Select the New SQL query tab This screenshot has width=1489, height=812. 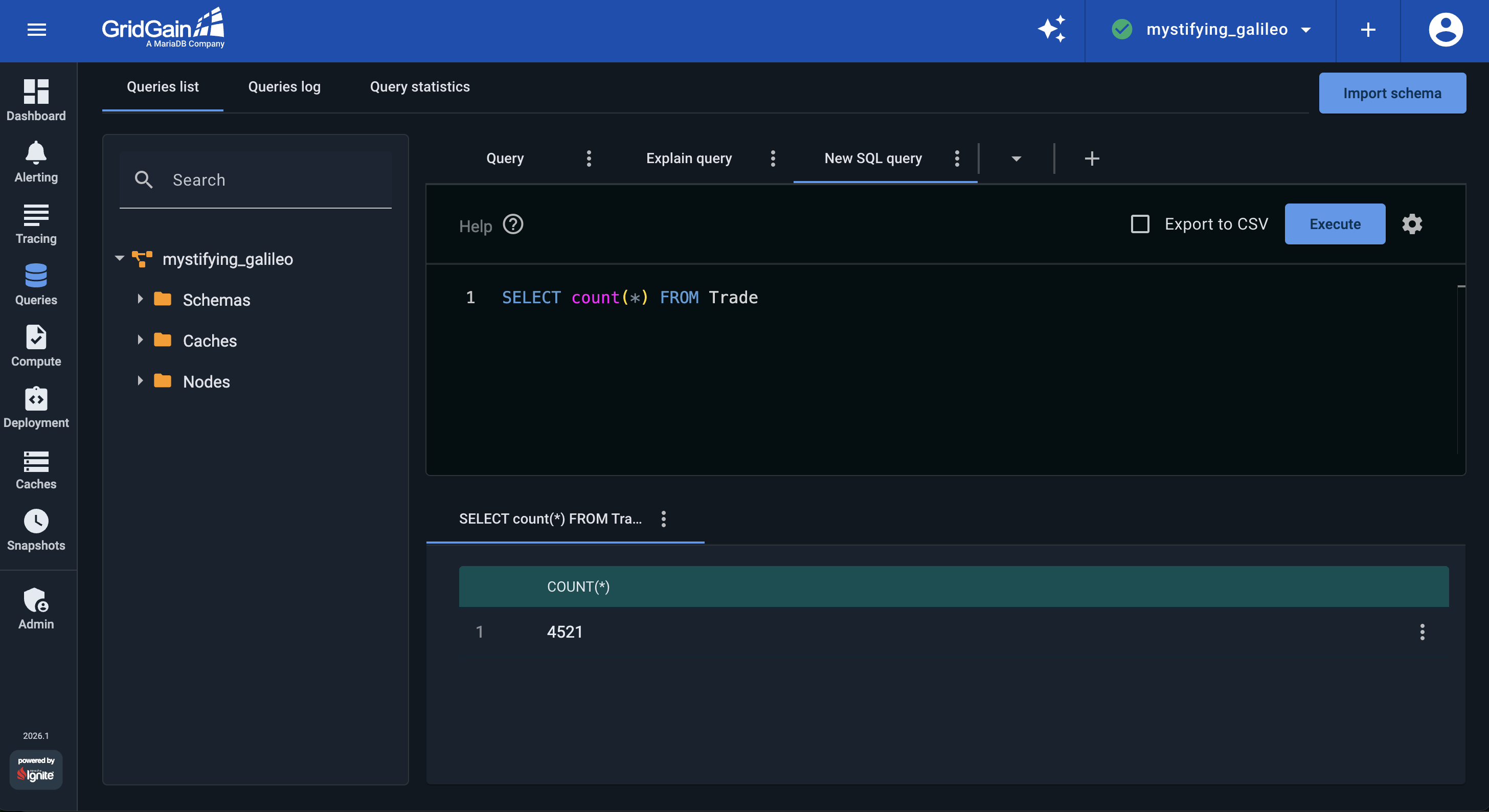(872, 159)
